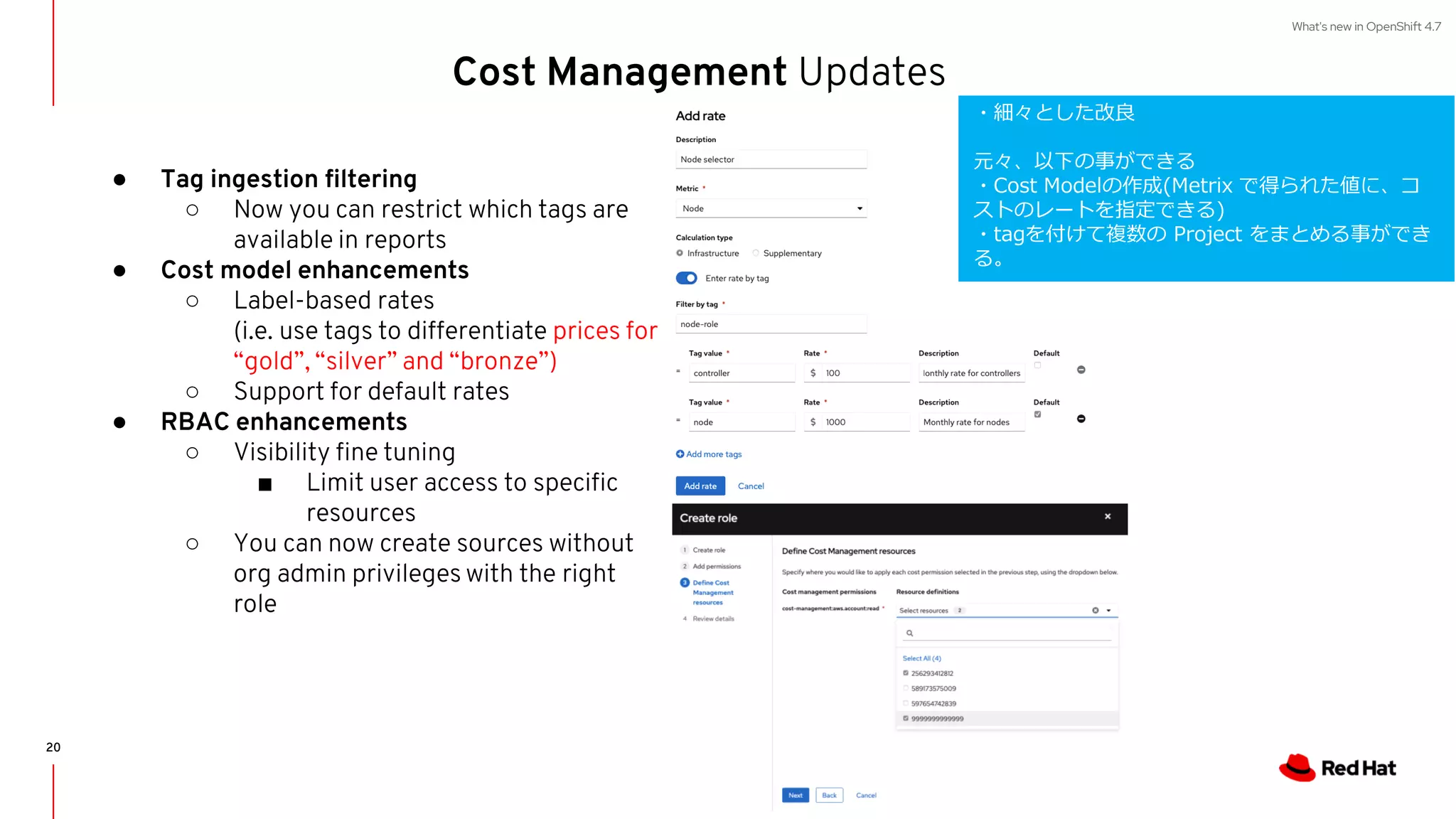Click the slide page number 20
Image resolution: width=1456 pixels, height=819 pixels.
(x=53, y=747)
